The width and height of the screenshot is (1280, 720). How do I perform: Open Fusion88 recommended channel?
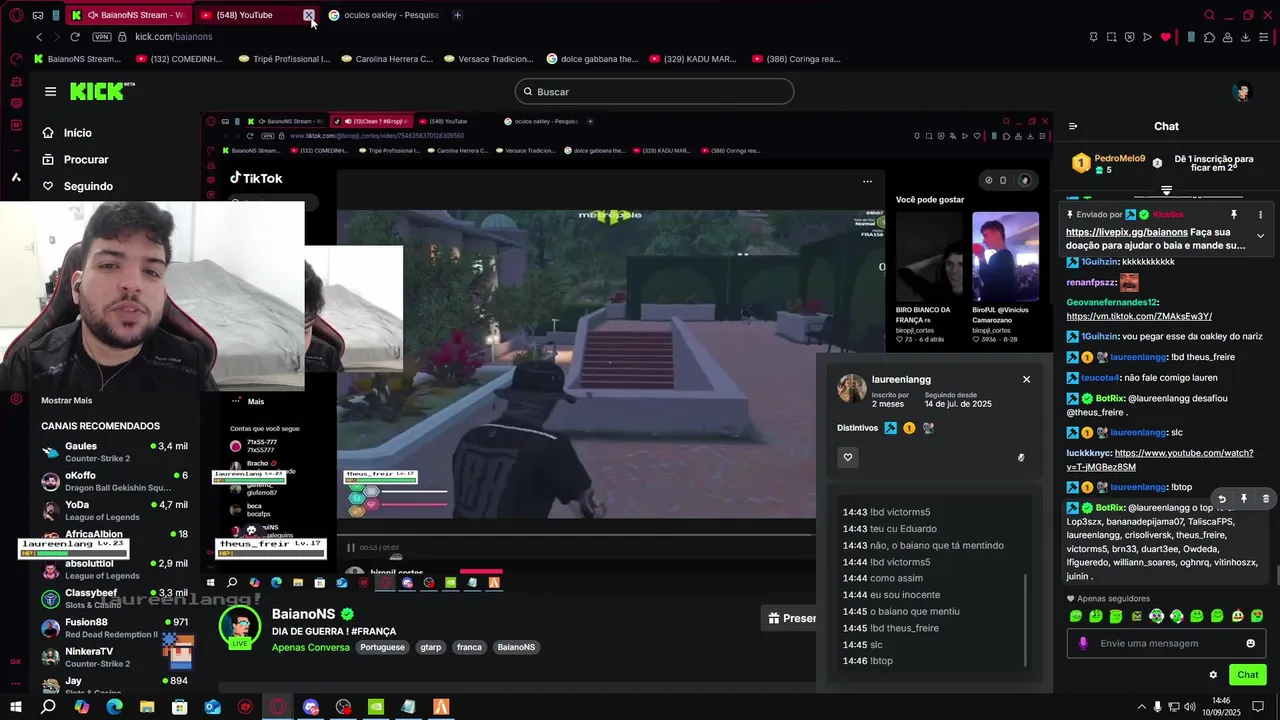pyautogui.click(x=114, y=627)
